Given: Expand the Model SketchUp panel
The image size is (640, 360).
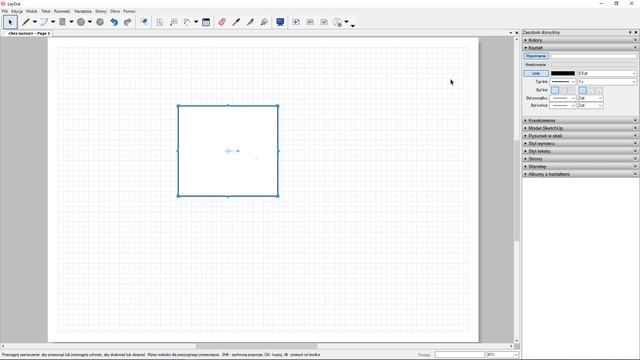Looking at the screenshot, I should [526, 128].
